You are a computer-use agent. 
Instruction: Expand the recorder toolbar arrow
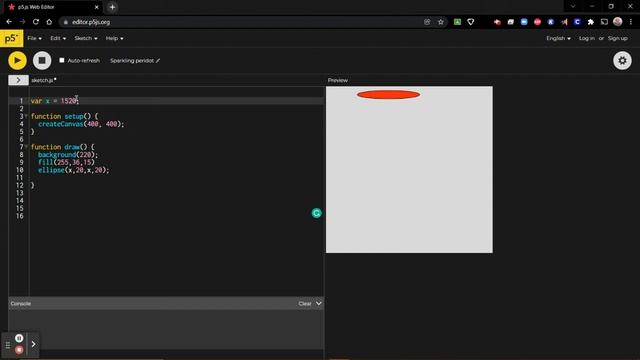tap(33, 344)
